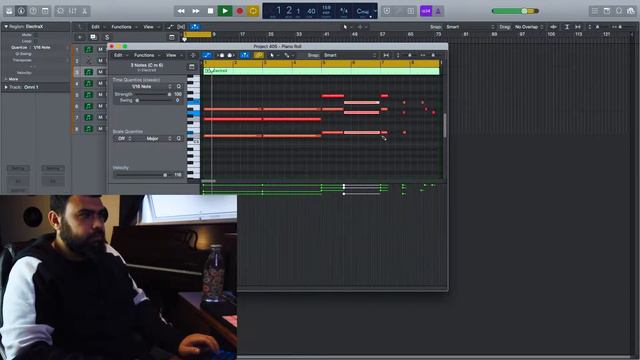Open Time Quantize 1/16 Note dropdown
The height and width of the screenshot is (360, 640).
(144, 87)
